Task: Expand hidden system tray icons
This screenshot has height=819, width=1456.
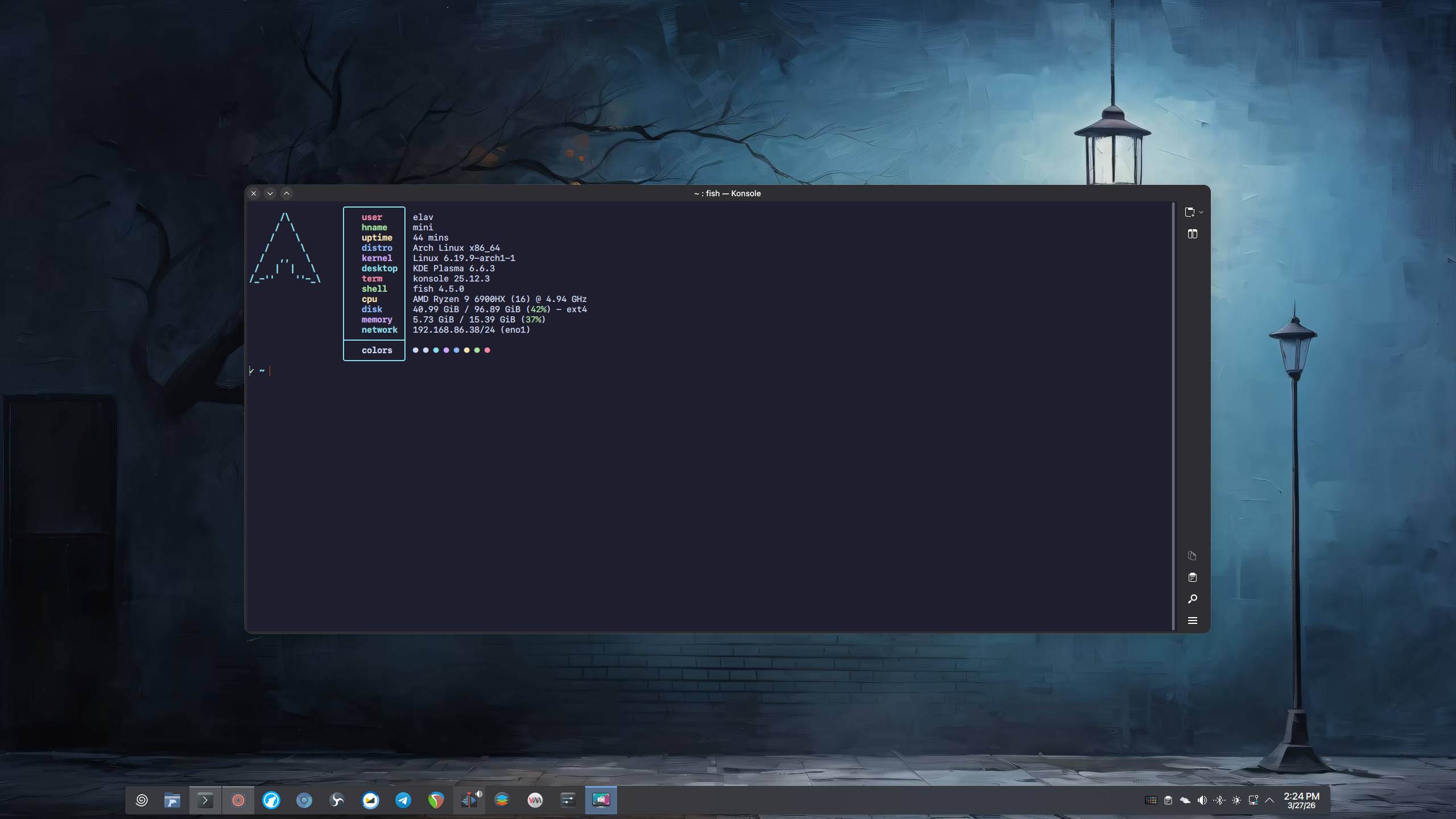Action: (x=1269, y=800)
